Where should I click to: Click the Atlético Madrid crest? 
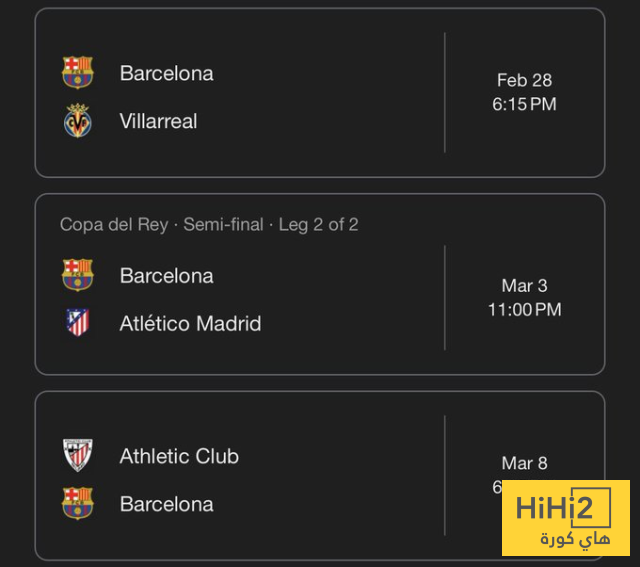click(77, 323)
